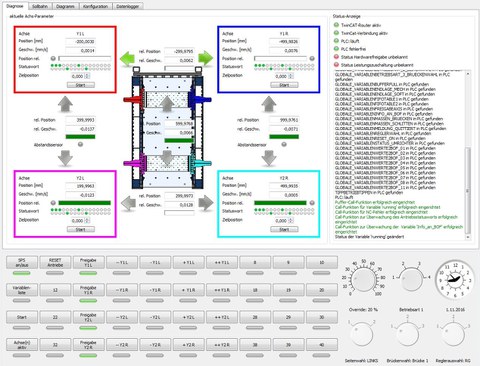The width and height of the screenshot is (480, 366).
Task: Click the PLC läuft green status LED
Action: pos(336,41)
